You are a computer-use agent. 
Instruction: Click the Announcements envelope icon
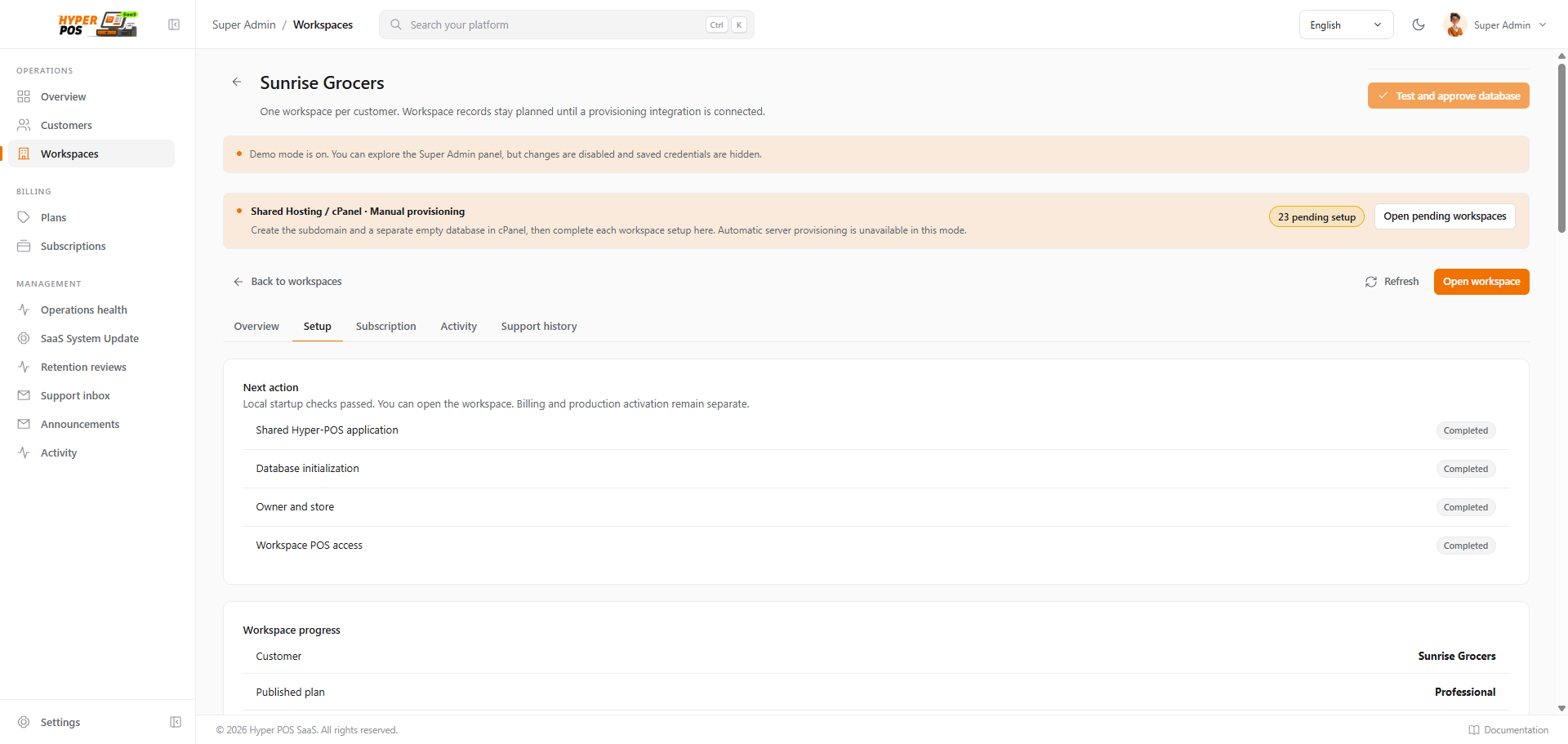coord(24,424)
